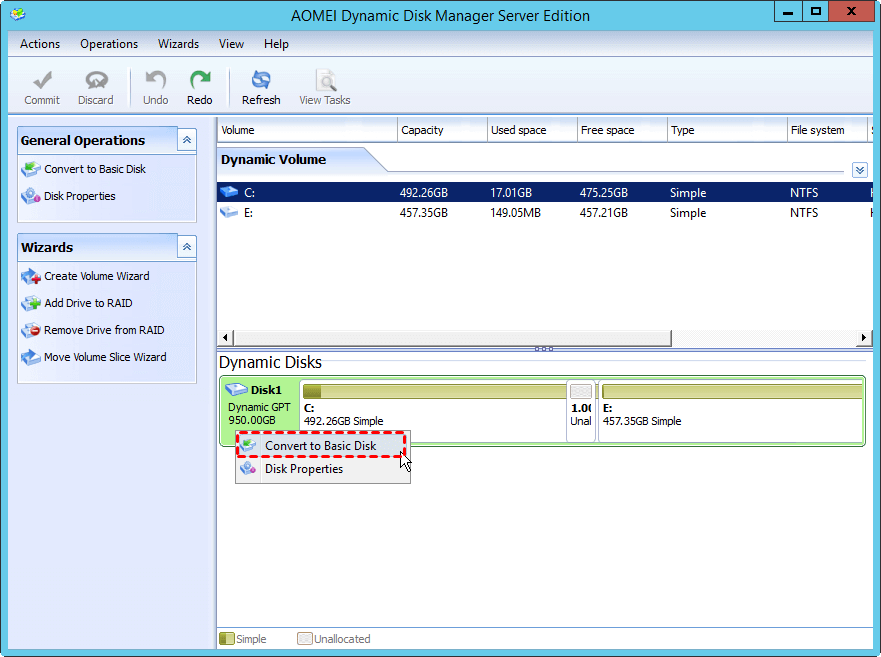Click the E: volume drive icon in list
This screenshot has height=657, width=881.
point(229,212)
